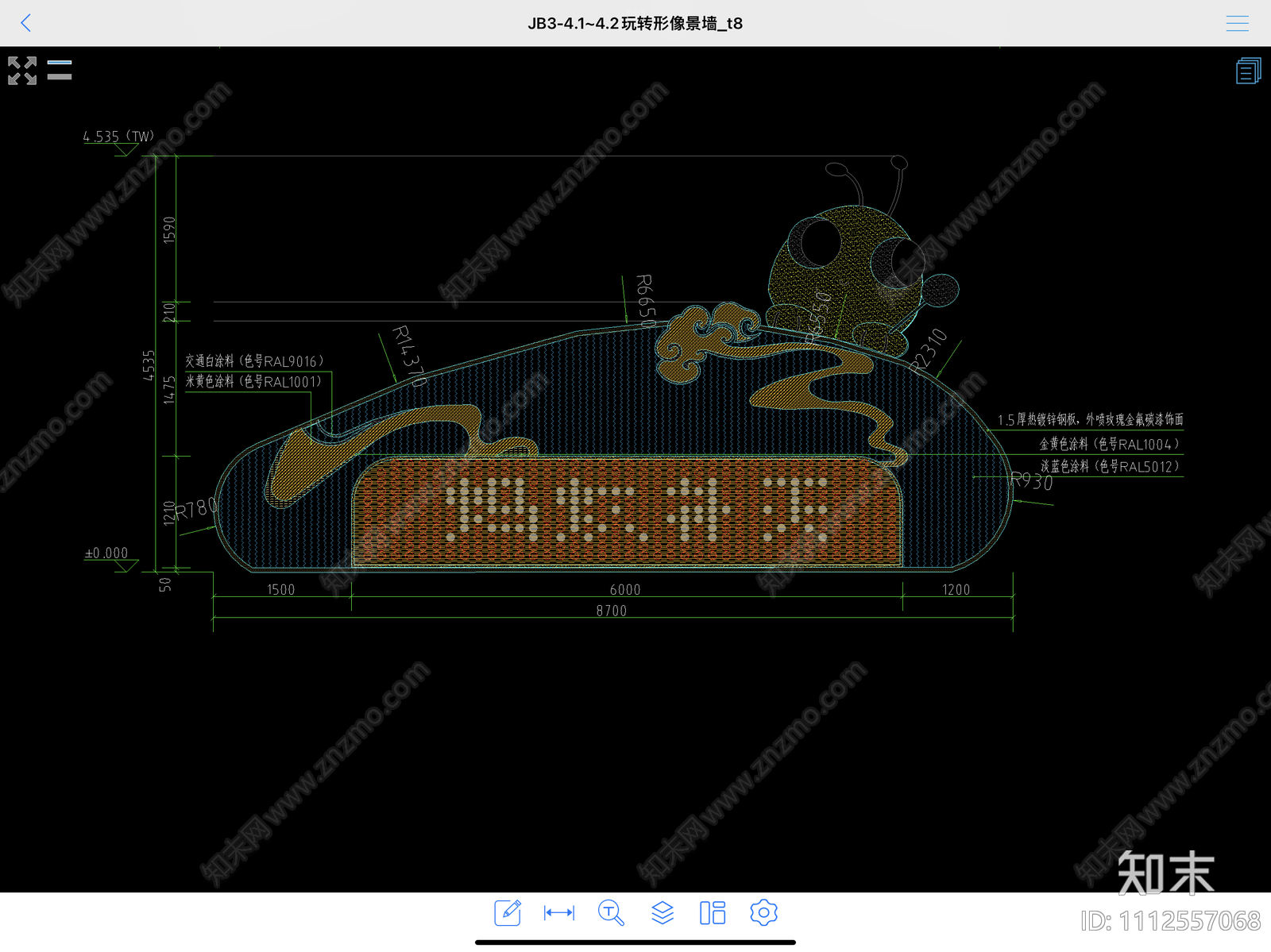1271x952 pixels.
Task: Tap the file title JB3-4.1~4.2
Action: [x=635, y=24]
